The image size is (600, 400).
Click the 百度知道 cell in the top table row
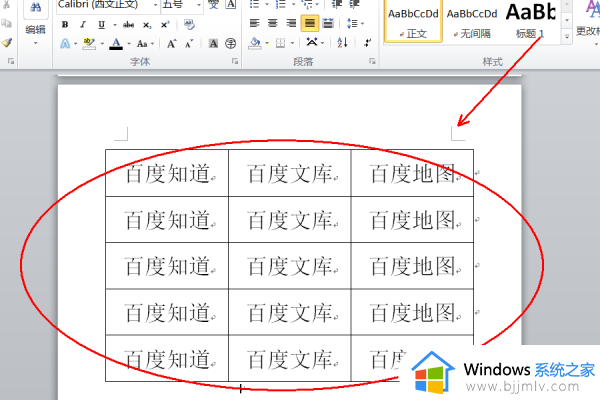tap(167, 173)
